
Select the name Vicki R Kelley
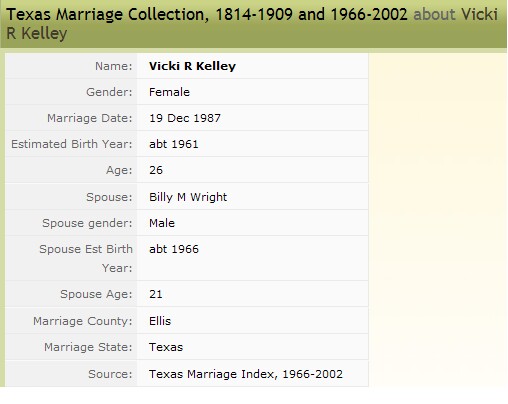click(x=192, y=66)
